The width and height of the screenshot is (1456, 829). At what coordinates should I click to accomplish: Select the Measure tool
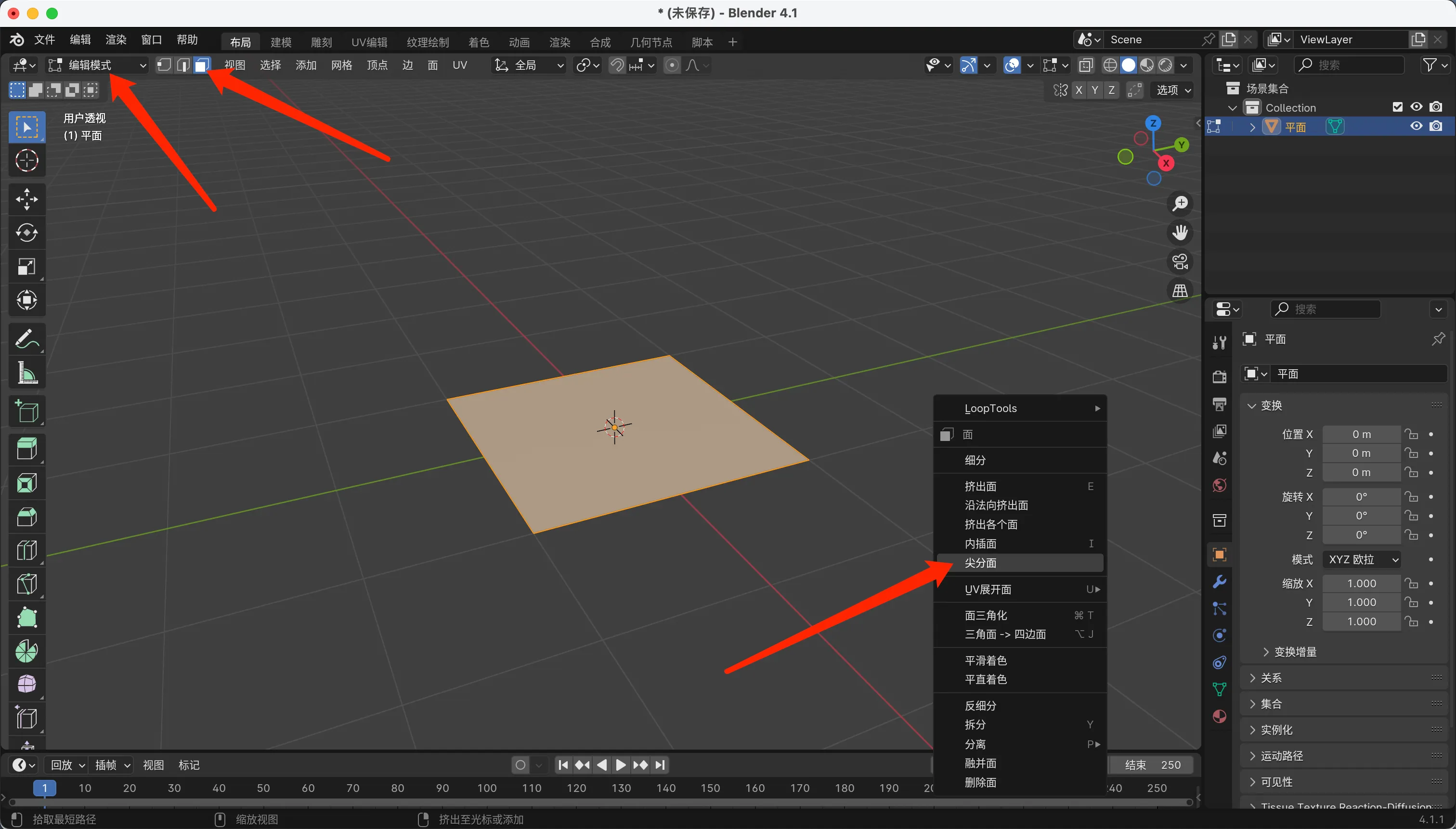(x=27, y=373)
